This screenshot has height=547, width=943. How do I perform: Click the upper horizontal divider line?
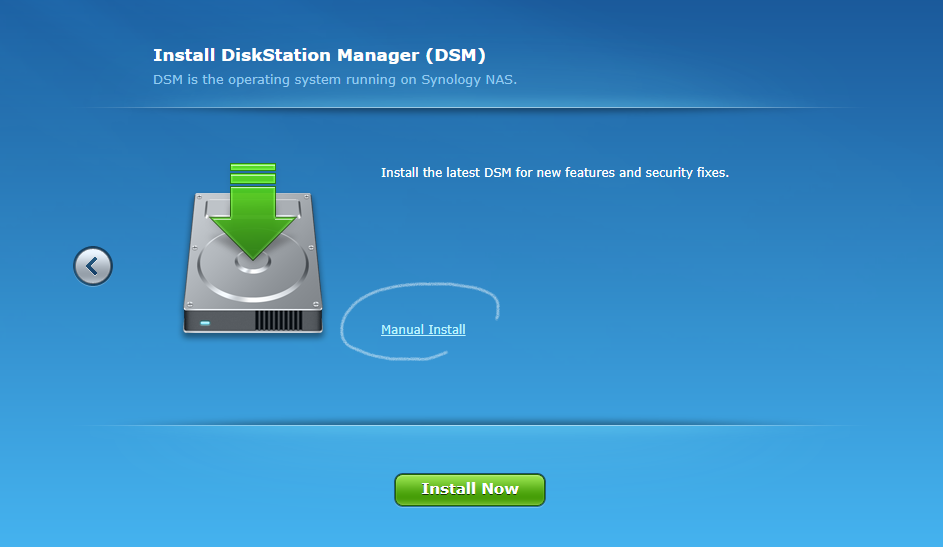point(471,108)
